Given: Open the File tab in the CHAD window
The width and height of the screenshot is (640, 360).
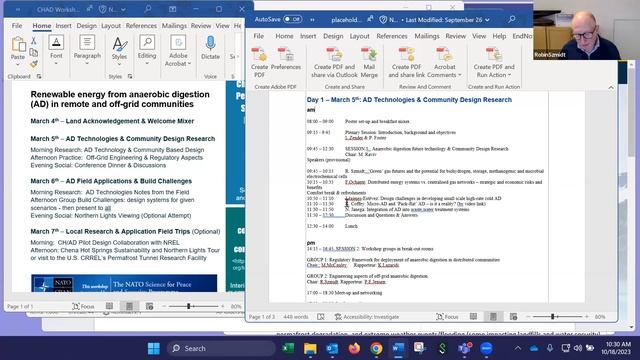Looking at the screenshot, I should pyautogui.click(x=17, y=25).
